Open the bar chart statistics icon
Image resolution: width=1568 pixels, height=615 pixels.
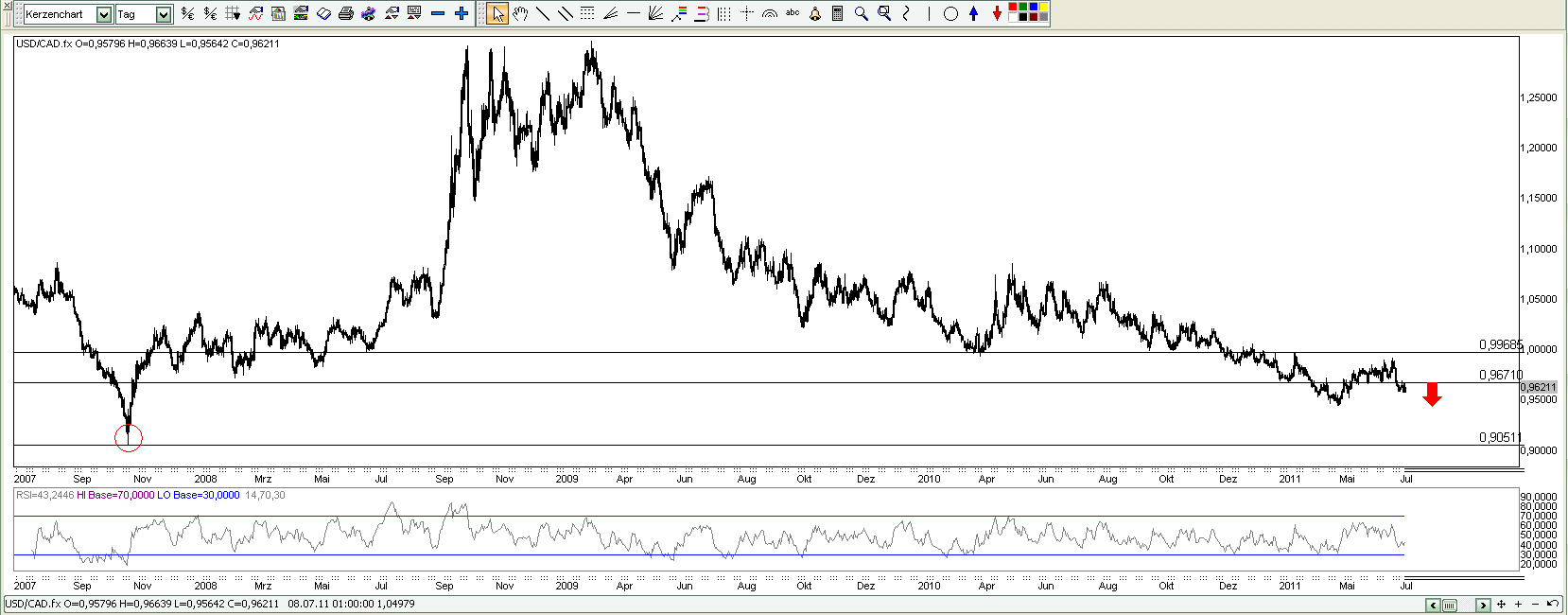pos(278,13)
